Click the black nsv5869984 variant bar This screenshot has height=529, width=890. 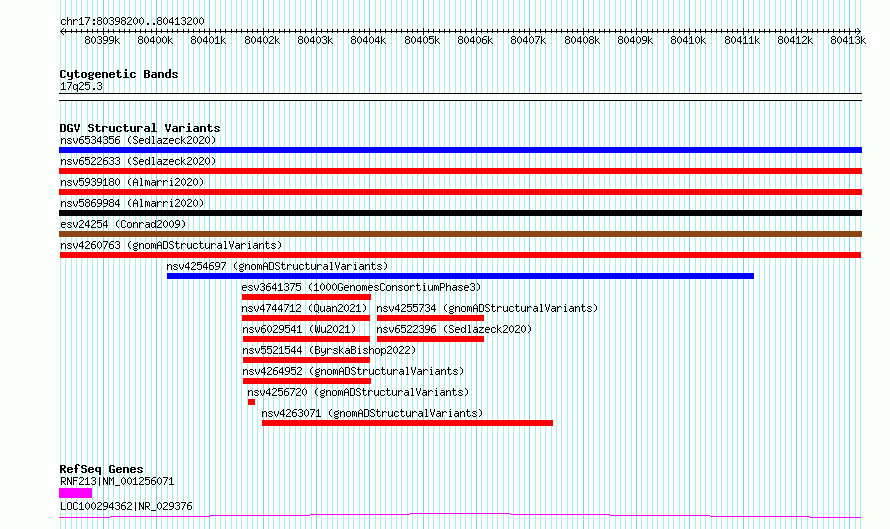[460, 213]
